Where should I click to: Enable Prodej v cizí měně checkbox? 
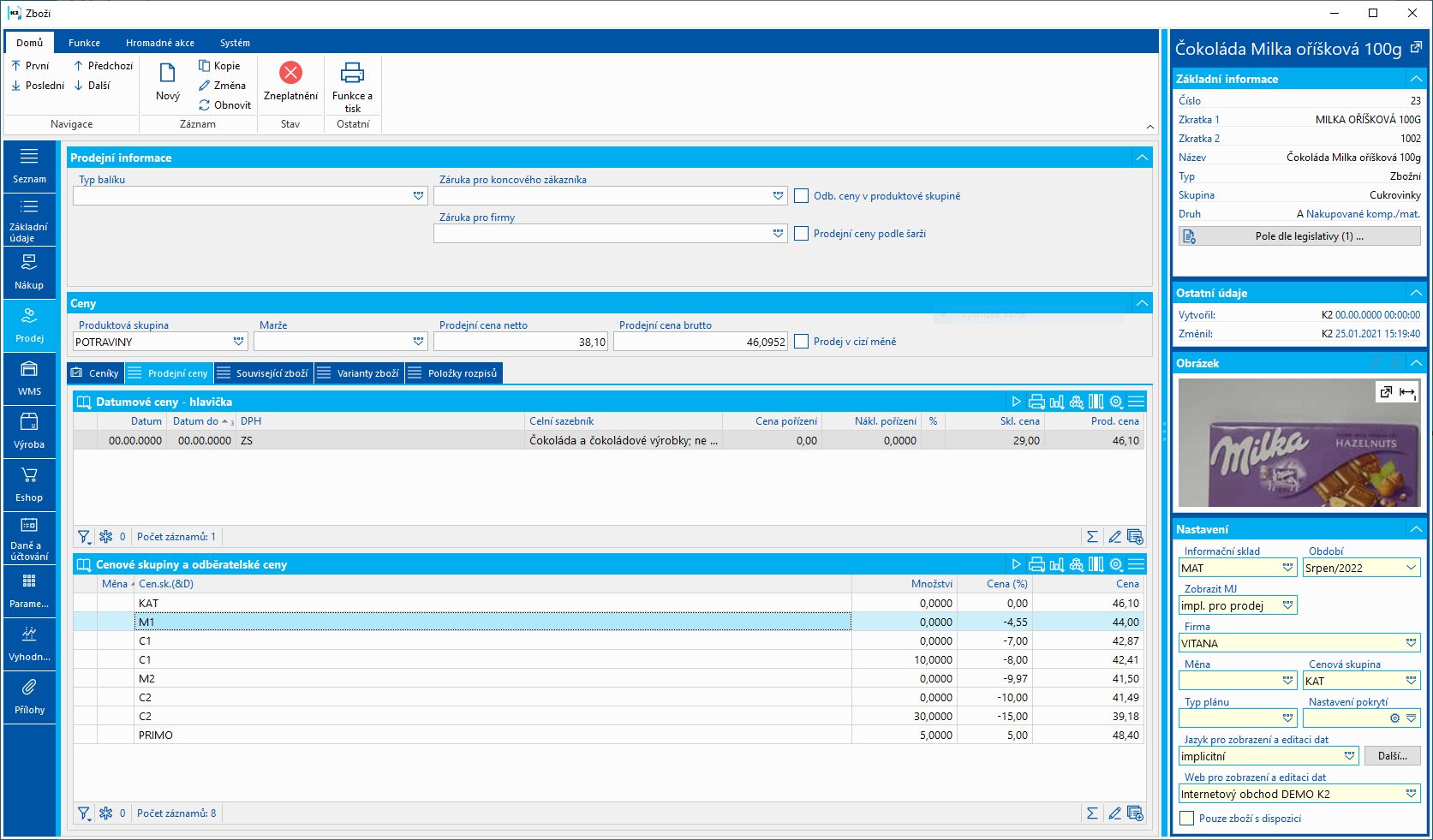coord(802,342)
